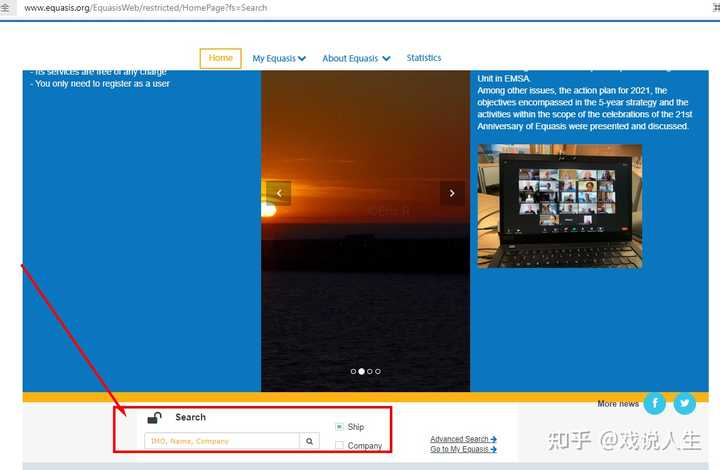This screenshot has width=720, height=470.
Task: Open the Equasis Facebook page icon
Action: pos(655,403)
